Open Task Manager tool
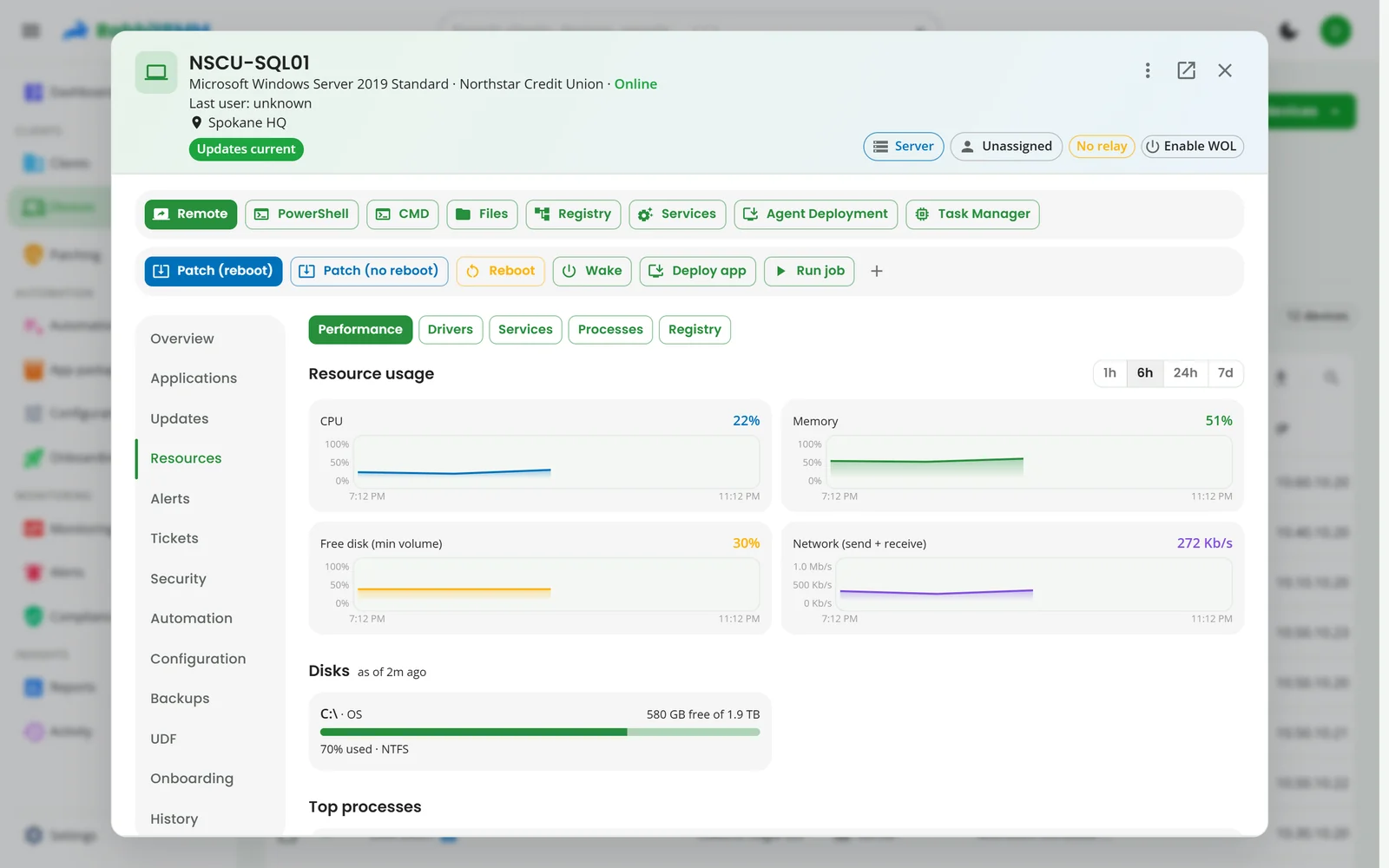The image size is (1389, 868). click(x=972, y=214)
